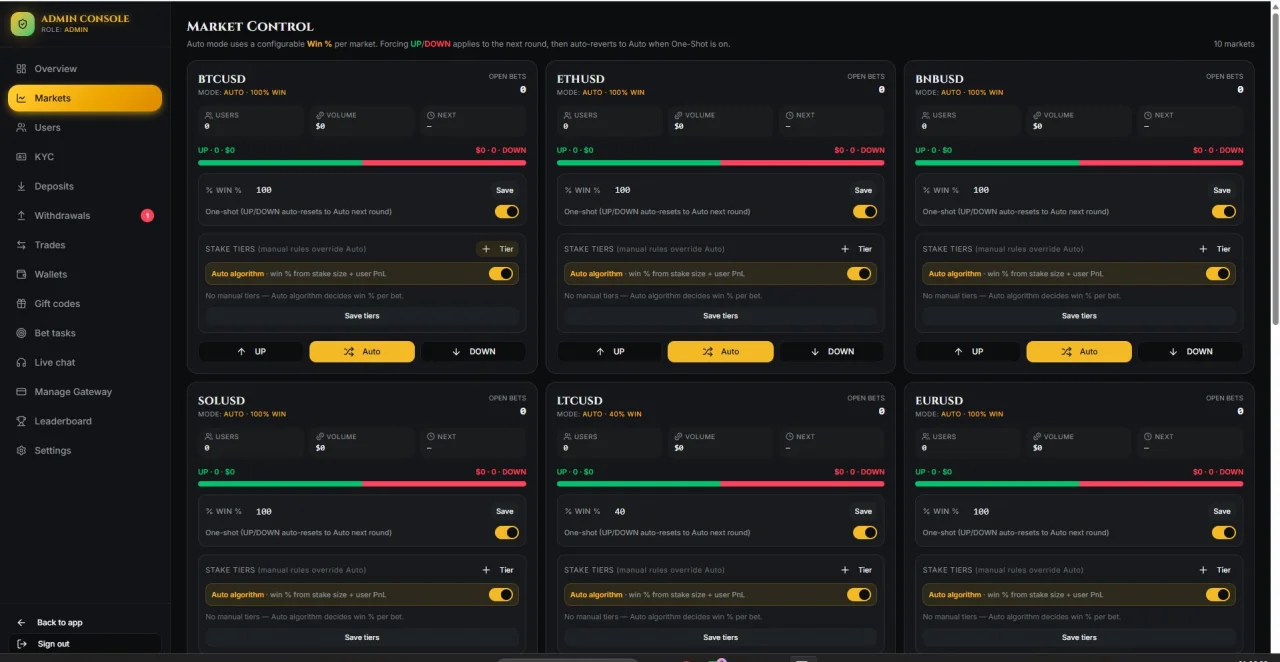Click the BTCUSD volume link icon
The image size is (1280, 662).
coord(319,115)
